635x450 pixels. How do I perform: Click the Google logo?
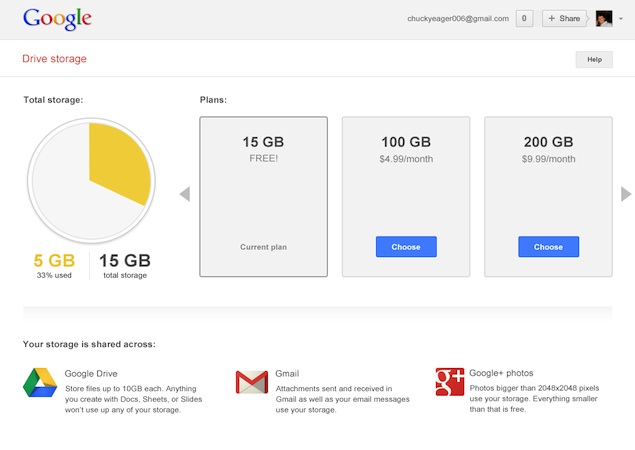(57, 18)
